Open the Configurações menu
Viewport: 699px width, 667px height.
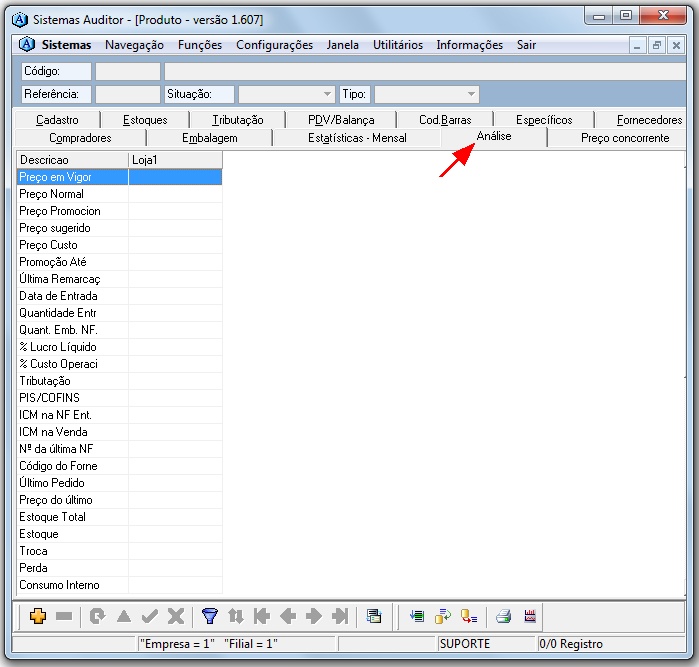coord(275,45)
